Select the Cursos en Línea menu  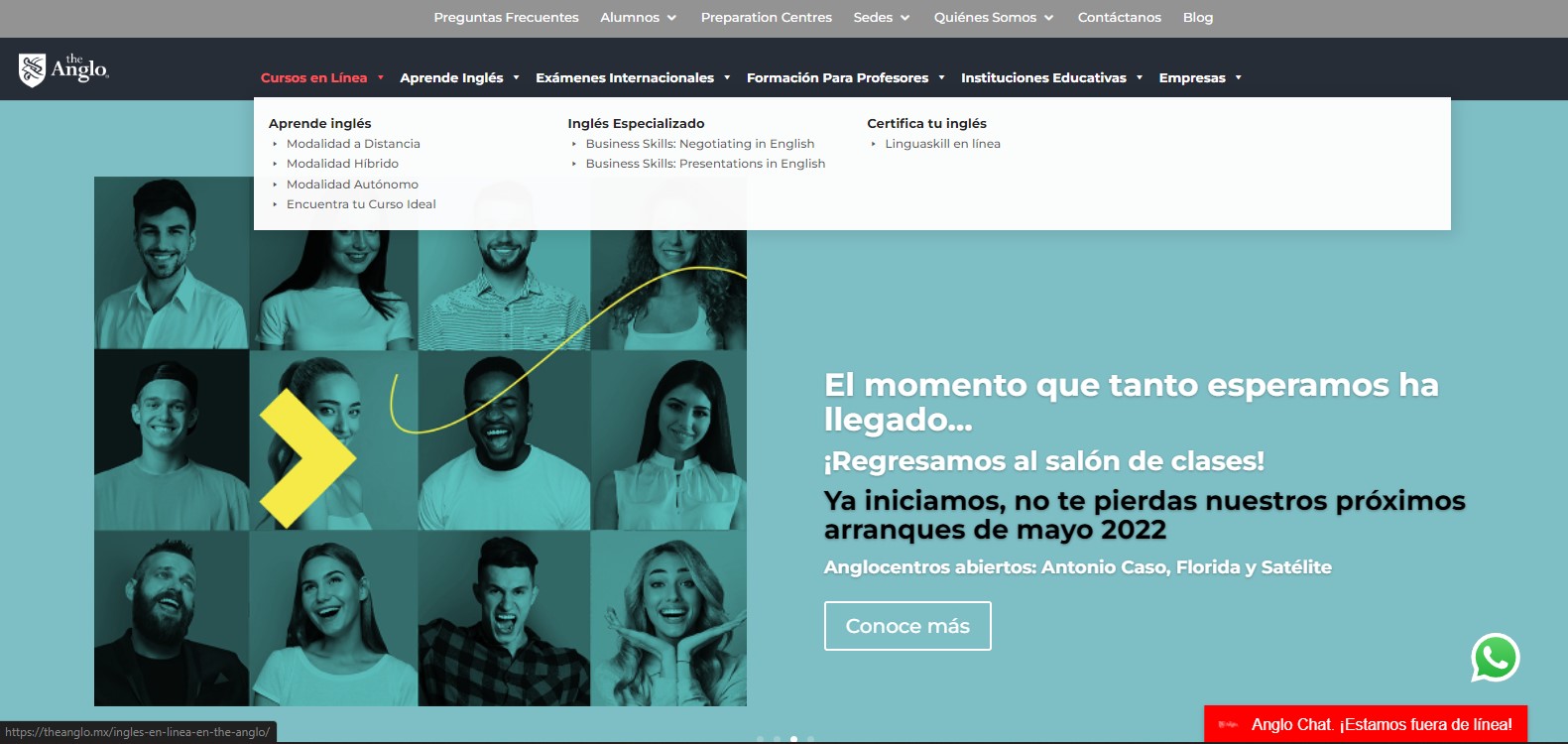tap(313, 77)
